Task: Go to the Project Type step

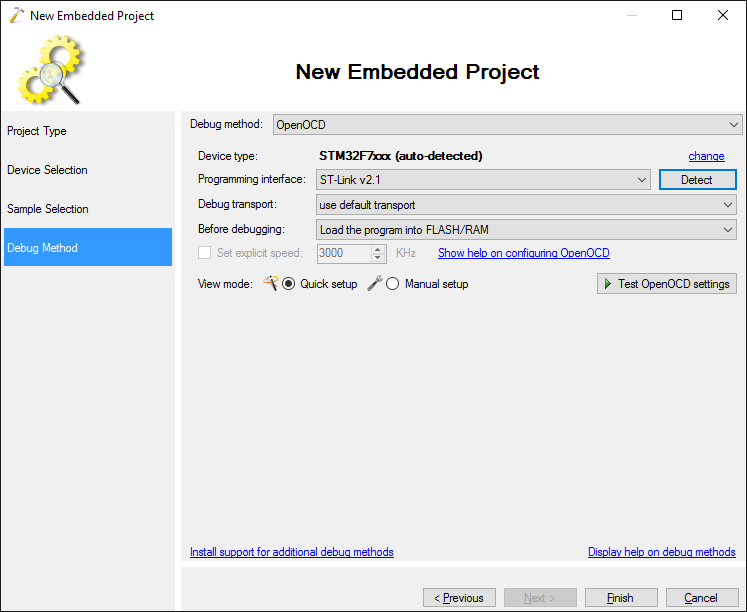Action: coord(88,131)
